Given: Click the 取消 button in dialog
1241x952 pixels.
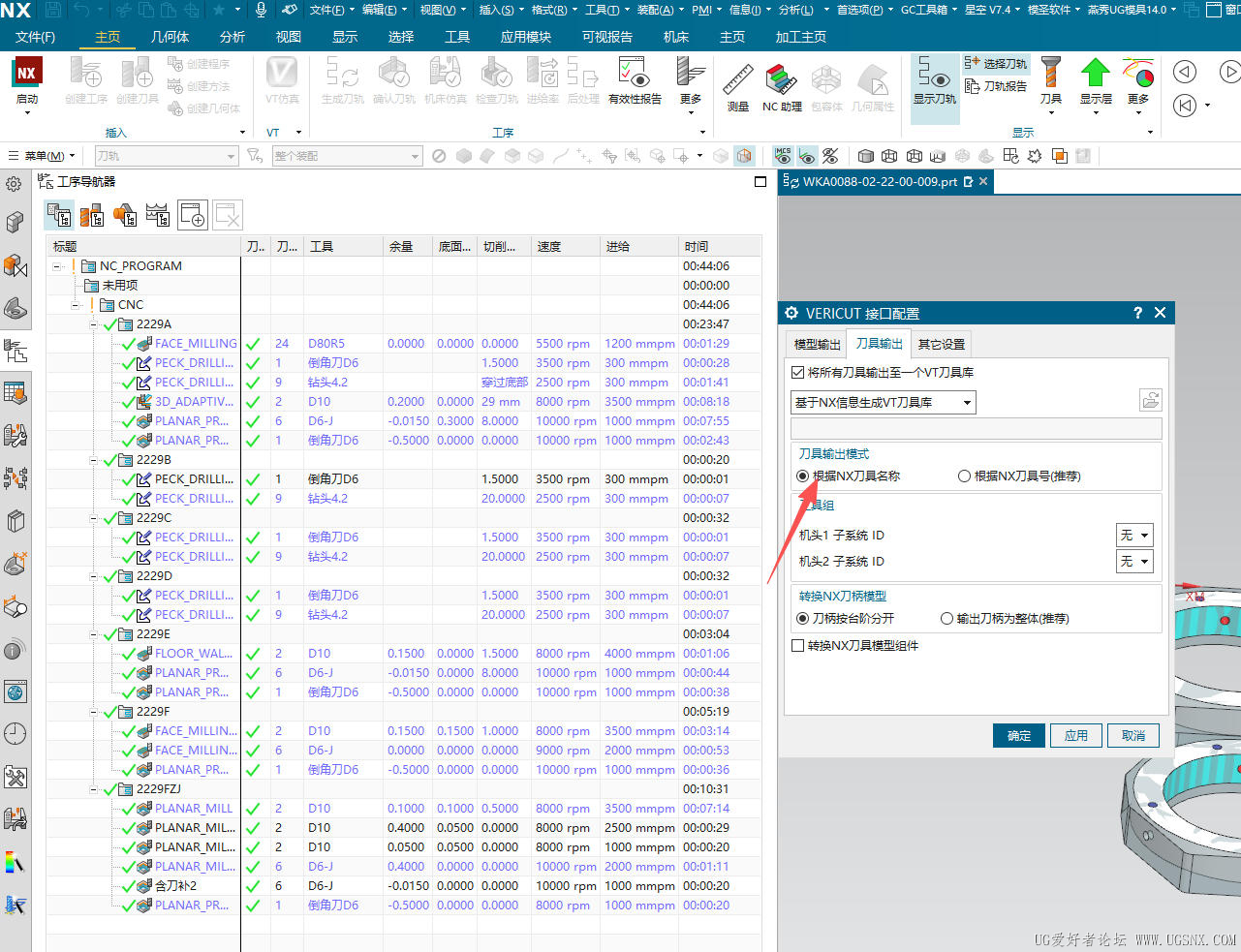Looking at the screenshot, I should [1133, 736].
